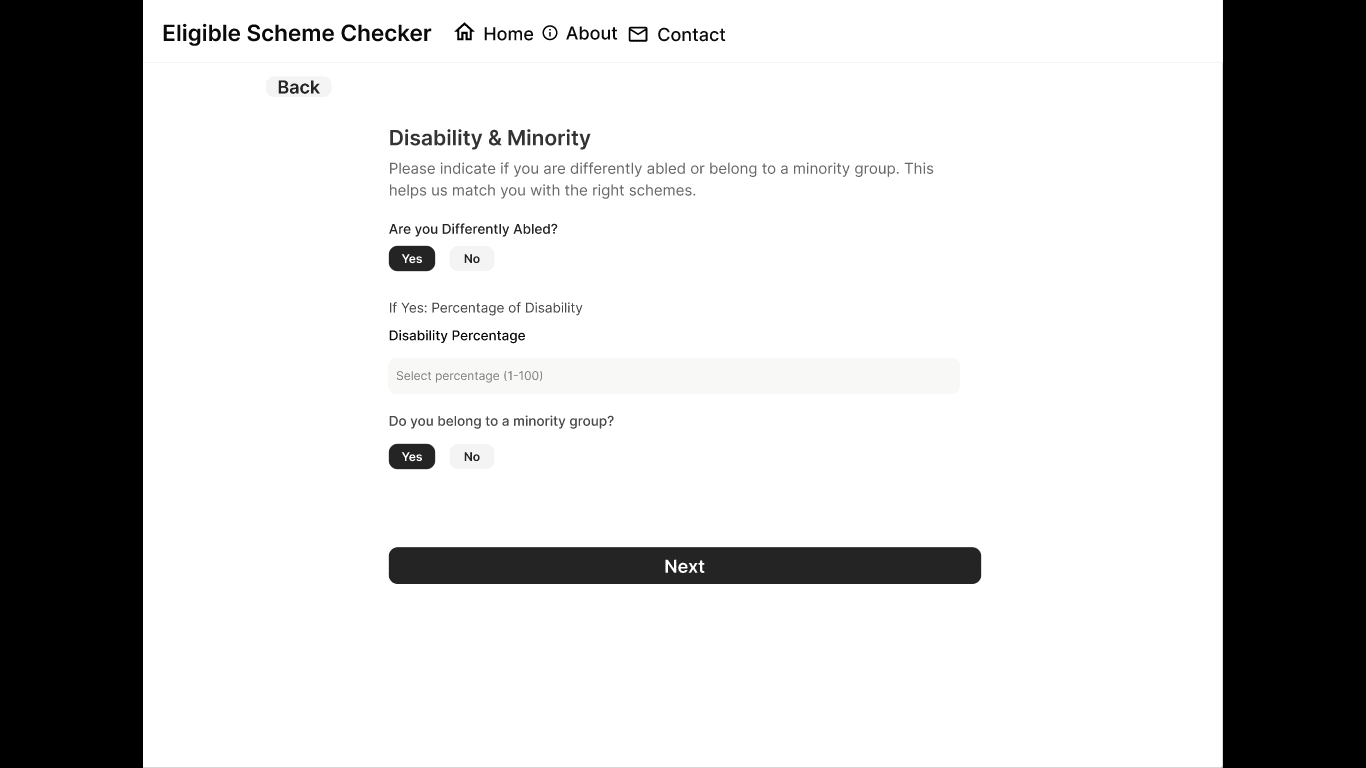Go back using the Back button

(x=298, y=87)
